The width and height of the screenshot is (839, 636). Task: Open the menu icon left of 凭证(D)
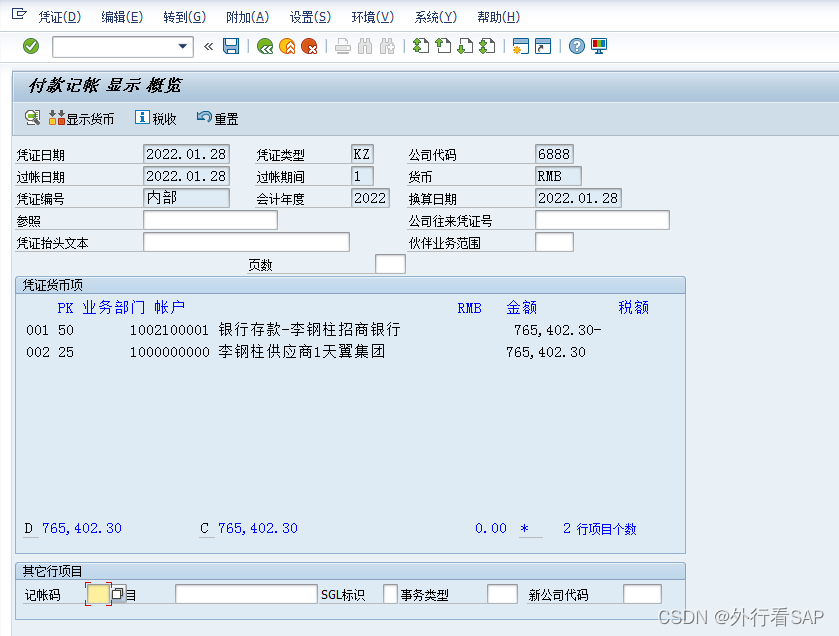click(x=19, y=14)
